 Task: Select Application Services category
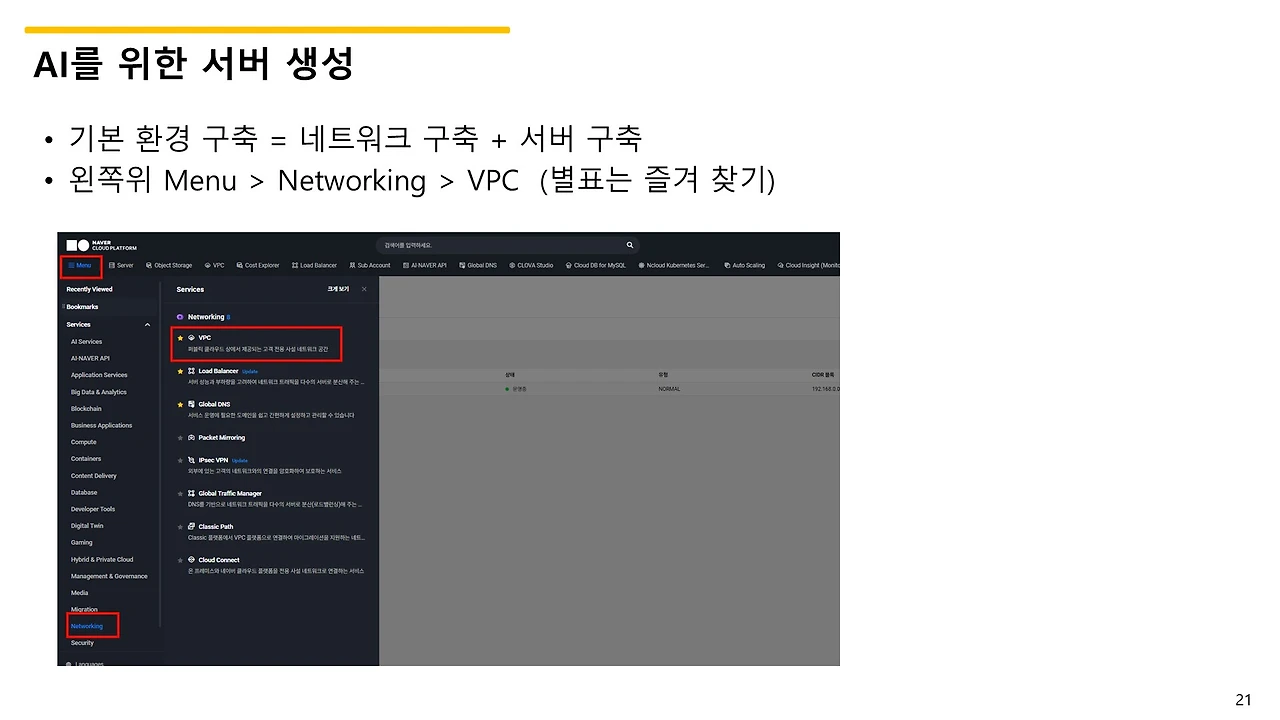(99, 375)
